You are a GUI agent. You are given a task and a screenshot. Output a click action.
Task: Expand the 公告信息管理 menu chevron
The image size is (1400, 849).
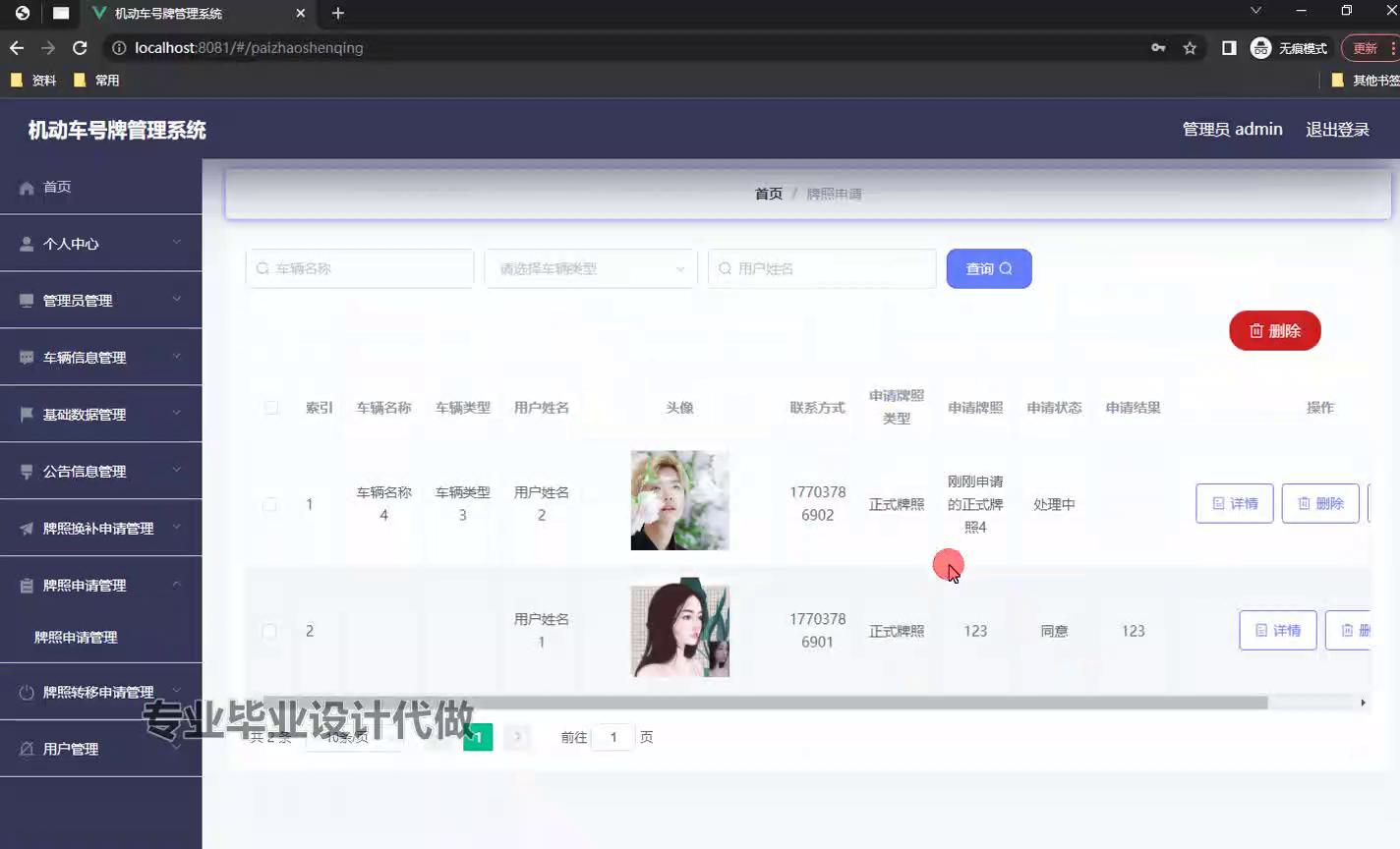pos(177,470)
